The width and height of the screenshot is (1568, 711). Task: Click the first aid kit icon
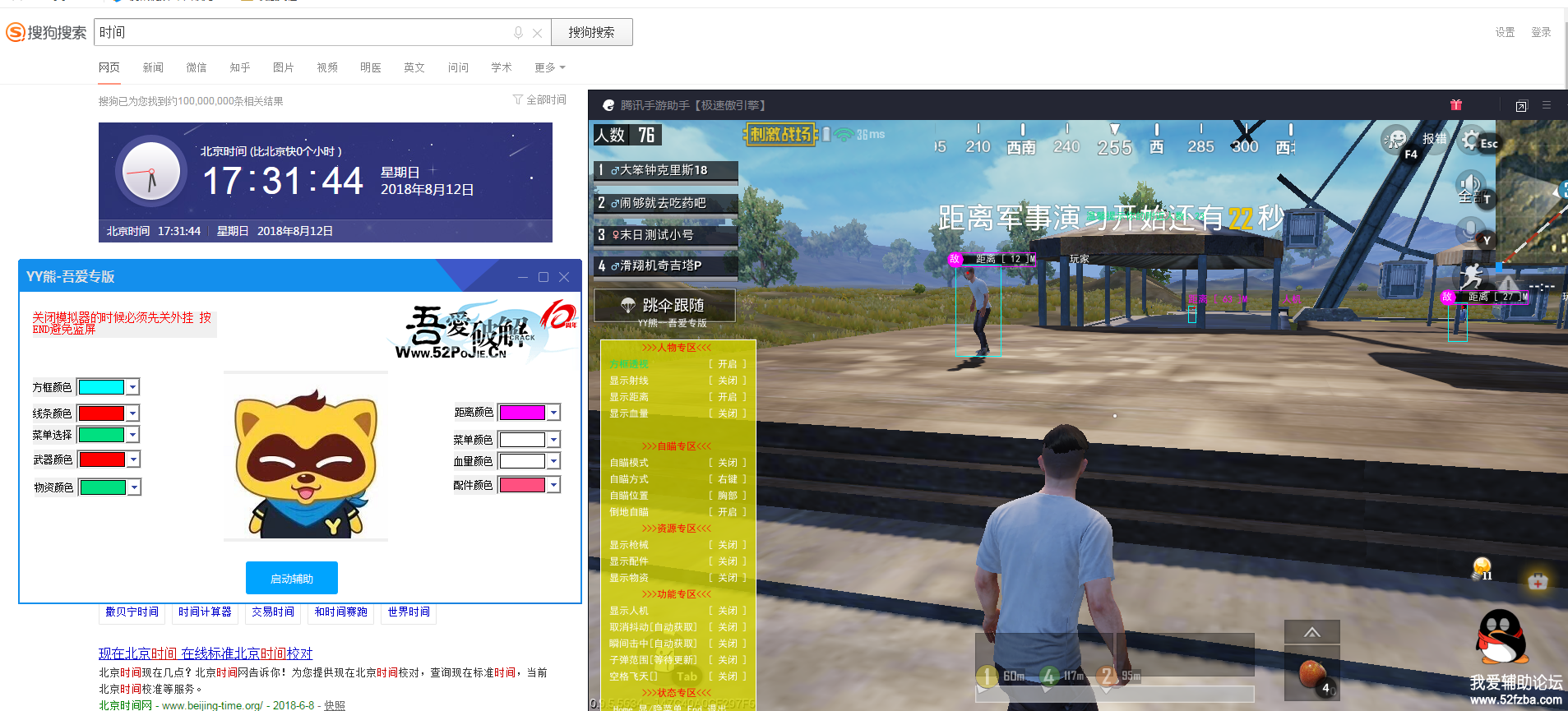coord(1537,581)
